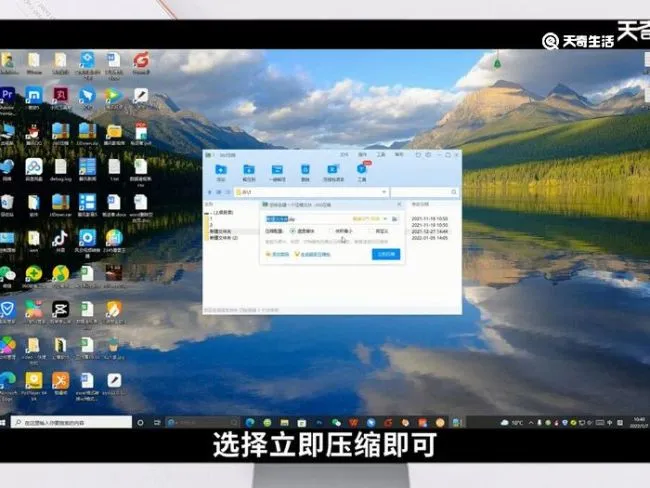Select the ..(上级目录) row in the file list
This screenshot has height=488, width=650.
coord(221,212)
